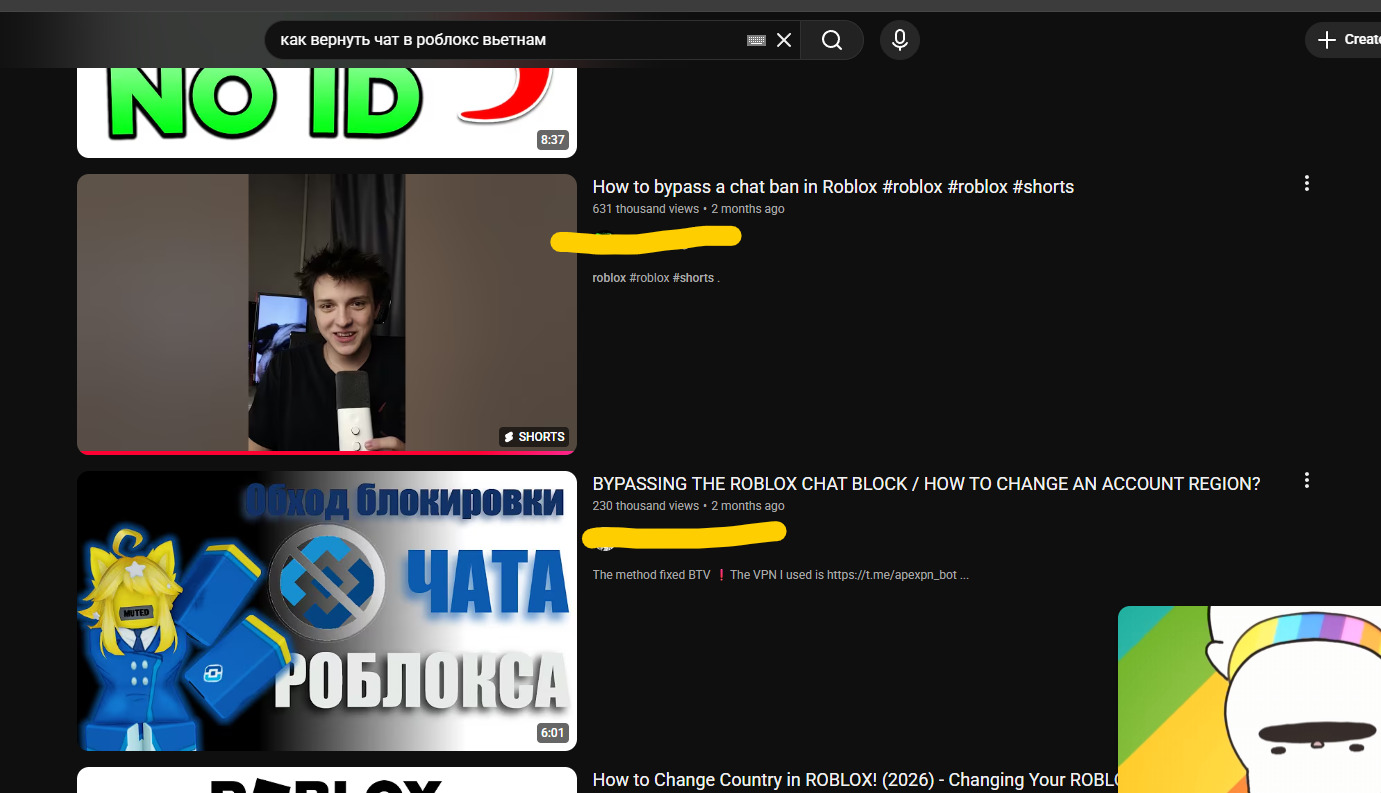Screen dimensions: 1381x793
Task: Click the "230 thousand views" text
Action: tap(646, 506)
